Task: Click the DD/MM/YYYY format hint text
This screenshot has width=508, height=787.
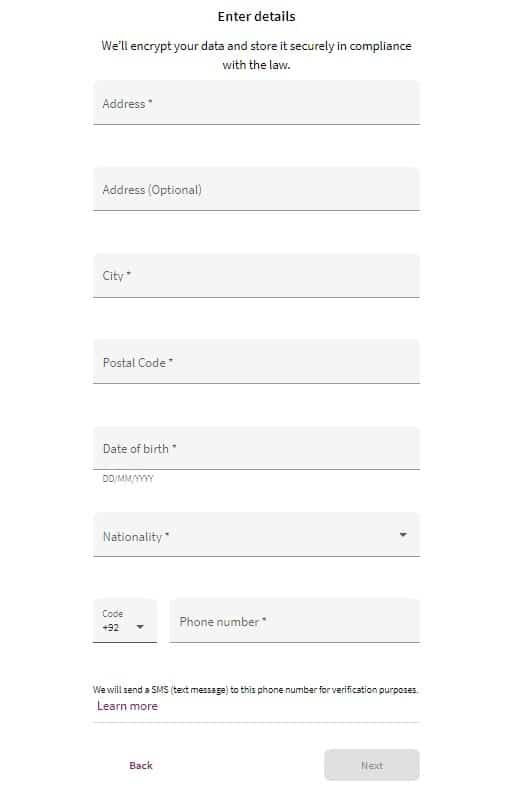Action: pos(128,478)
